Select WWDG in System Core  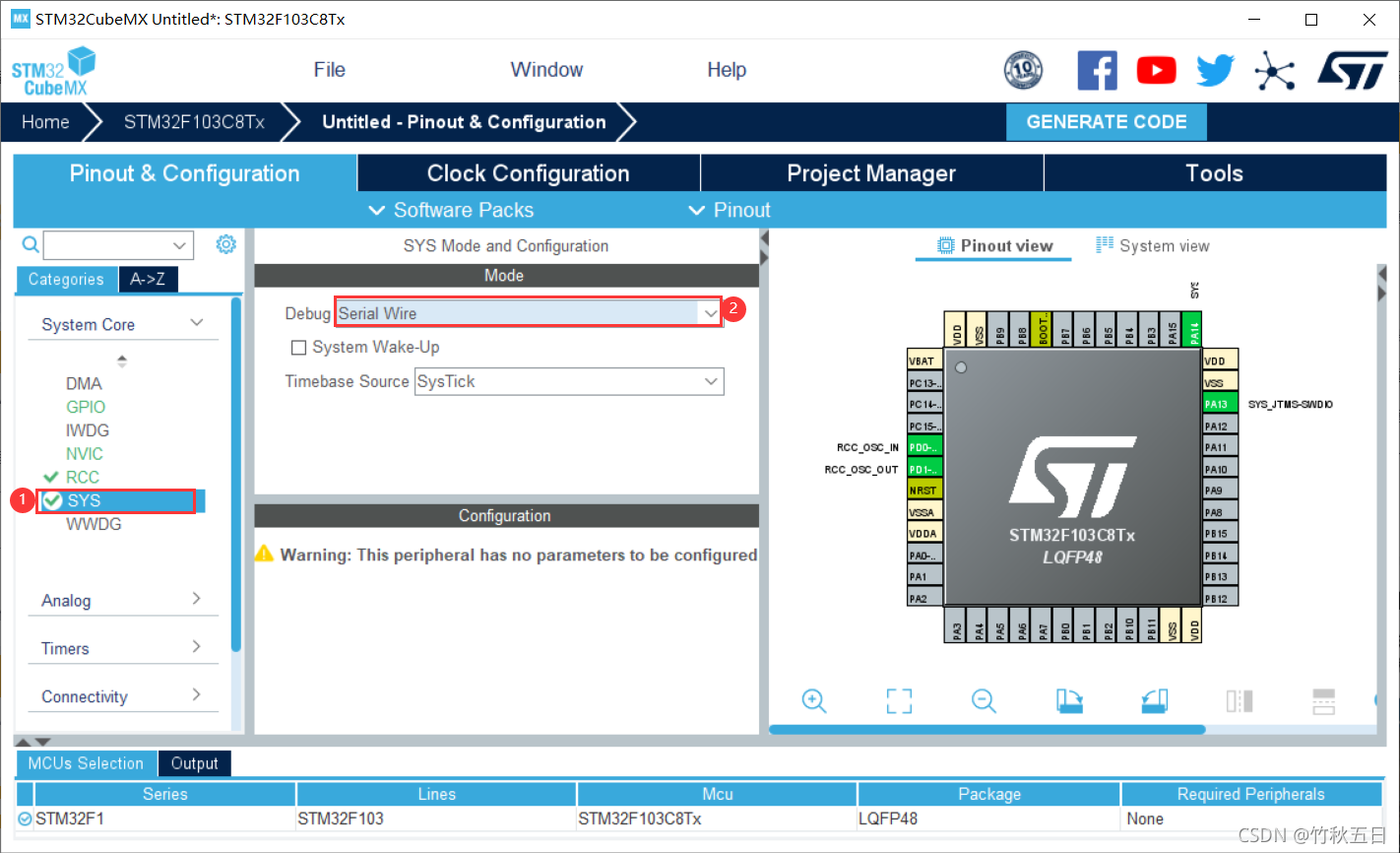click(94, 524)
